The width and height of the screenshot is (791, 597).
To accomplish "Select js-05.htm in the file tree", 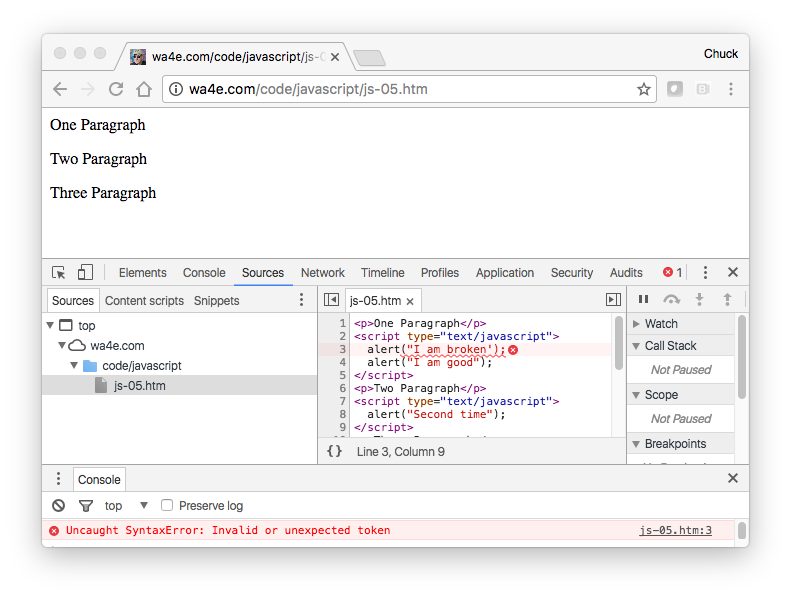I will (x=140, y=386).
